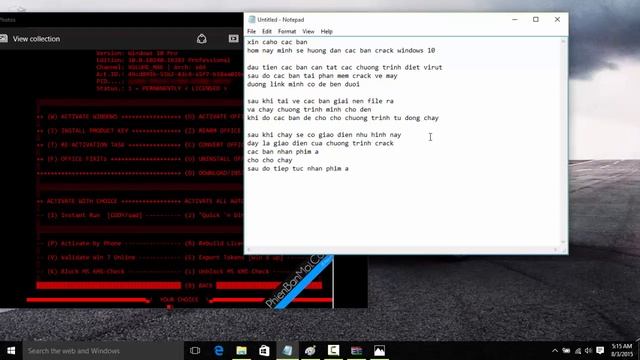Open the Help menu in Notepad
This screenshot has height=360, width=640.
click(327, 31)
